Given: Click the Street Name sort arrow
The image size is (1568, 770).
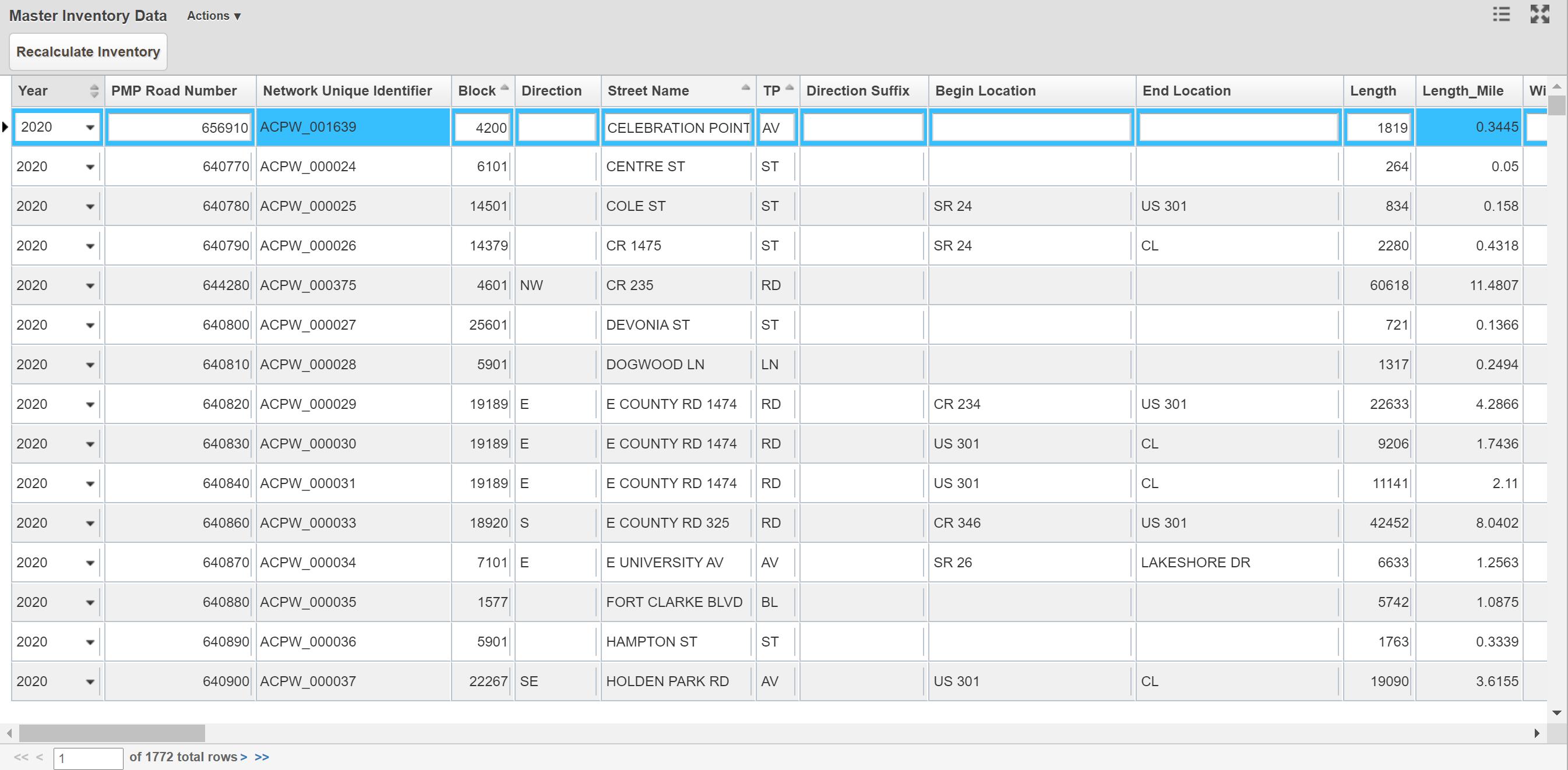Looking at the screenshot, I should coord(745,87).
